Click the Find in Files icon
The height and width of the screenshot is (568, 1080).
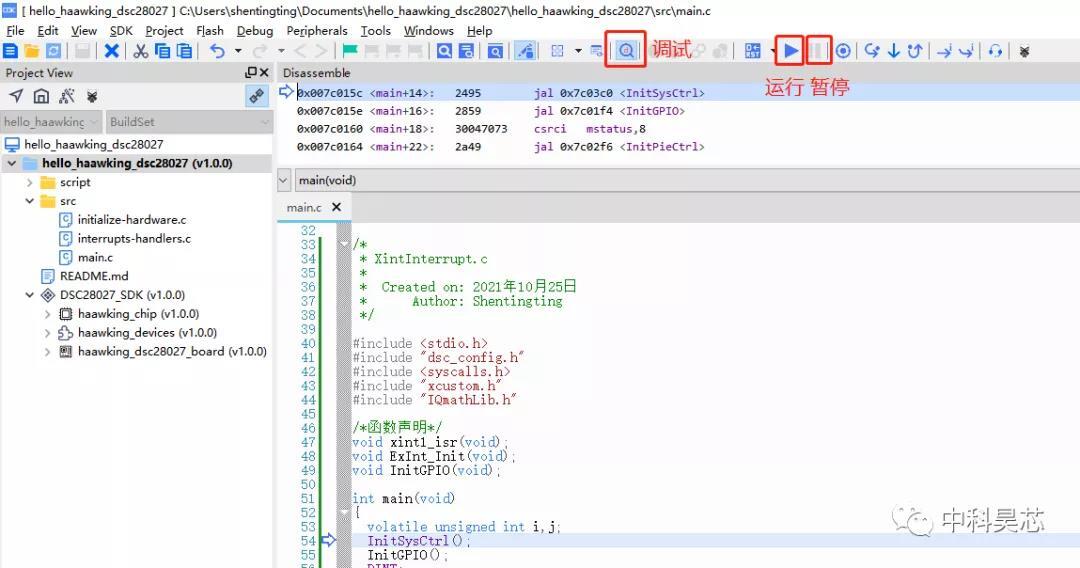[x=495, y=51]
